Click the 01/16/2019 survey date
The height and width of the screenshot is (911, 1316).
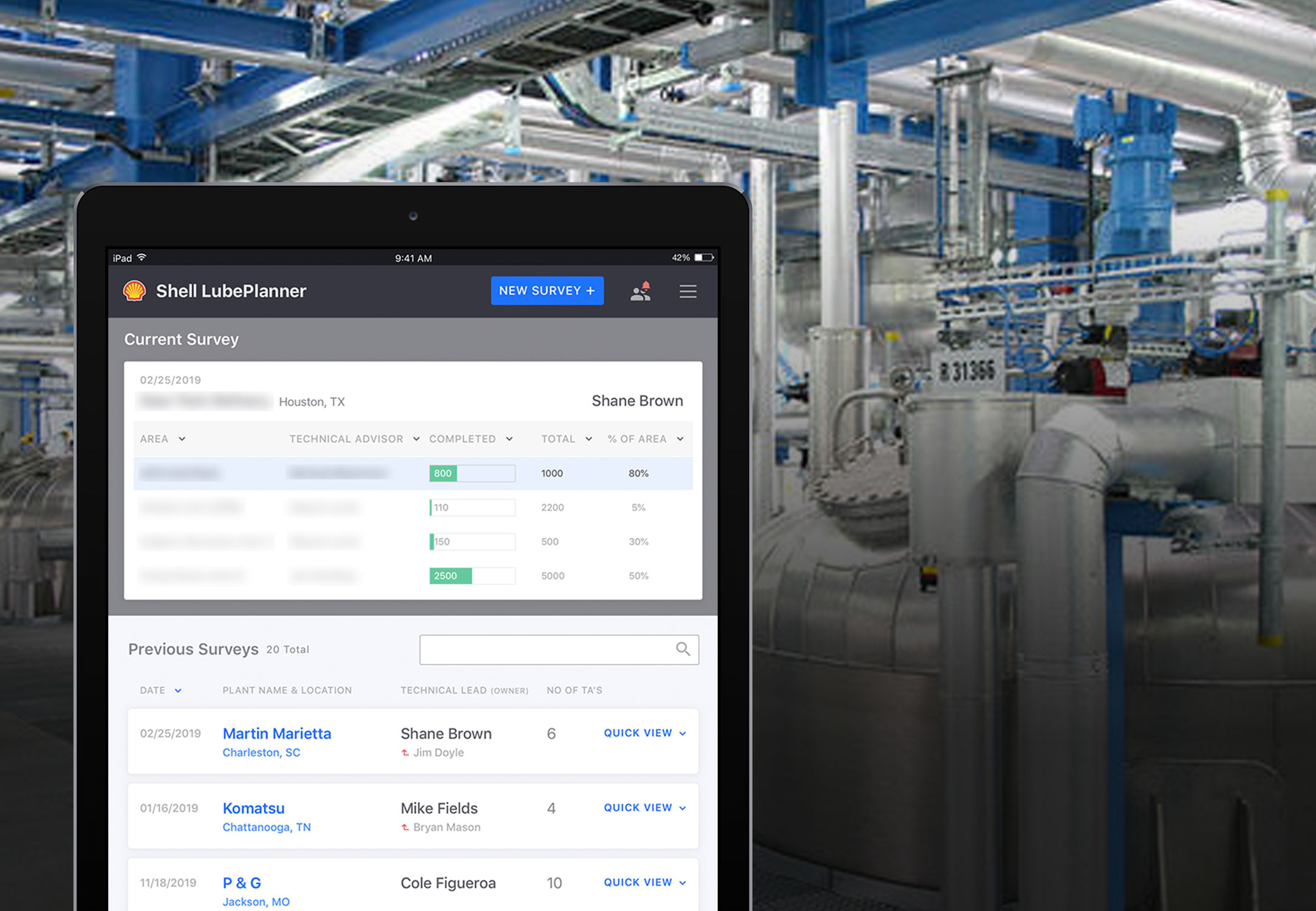click(x=169, y=808)
